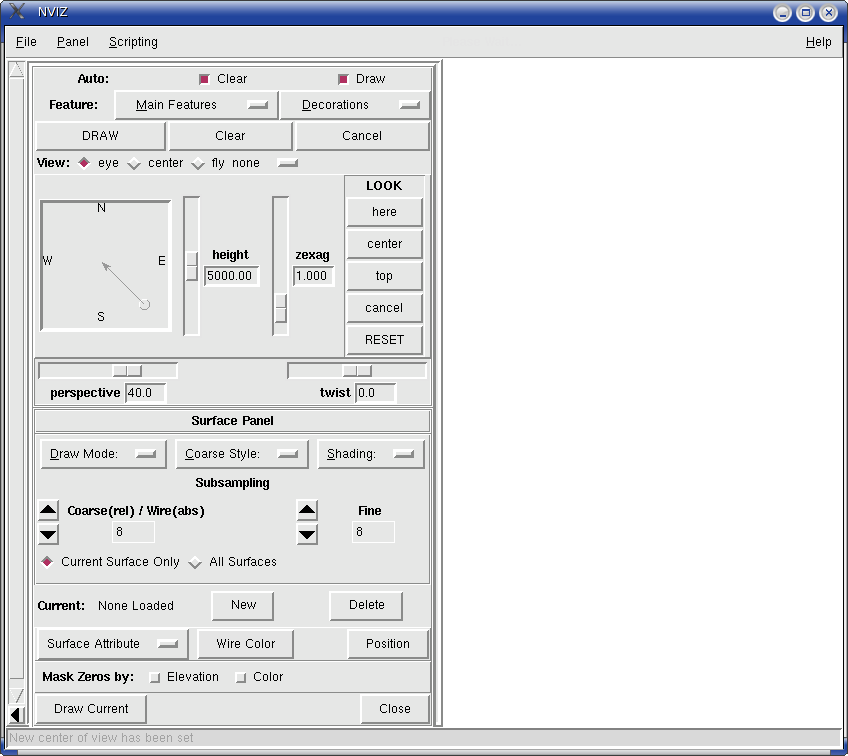The width and height of the screenshot is (848, 756).
Task: Open the Help menu
Action: click(x=818, y=42)
